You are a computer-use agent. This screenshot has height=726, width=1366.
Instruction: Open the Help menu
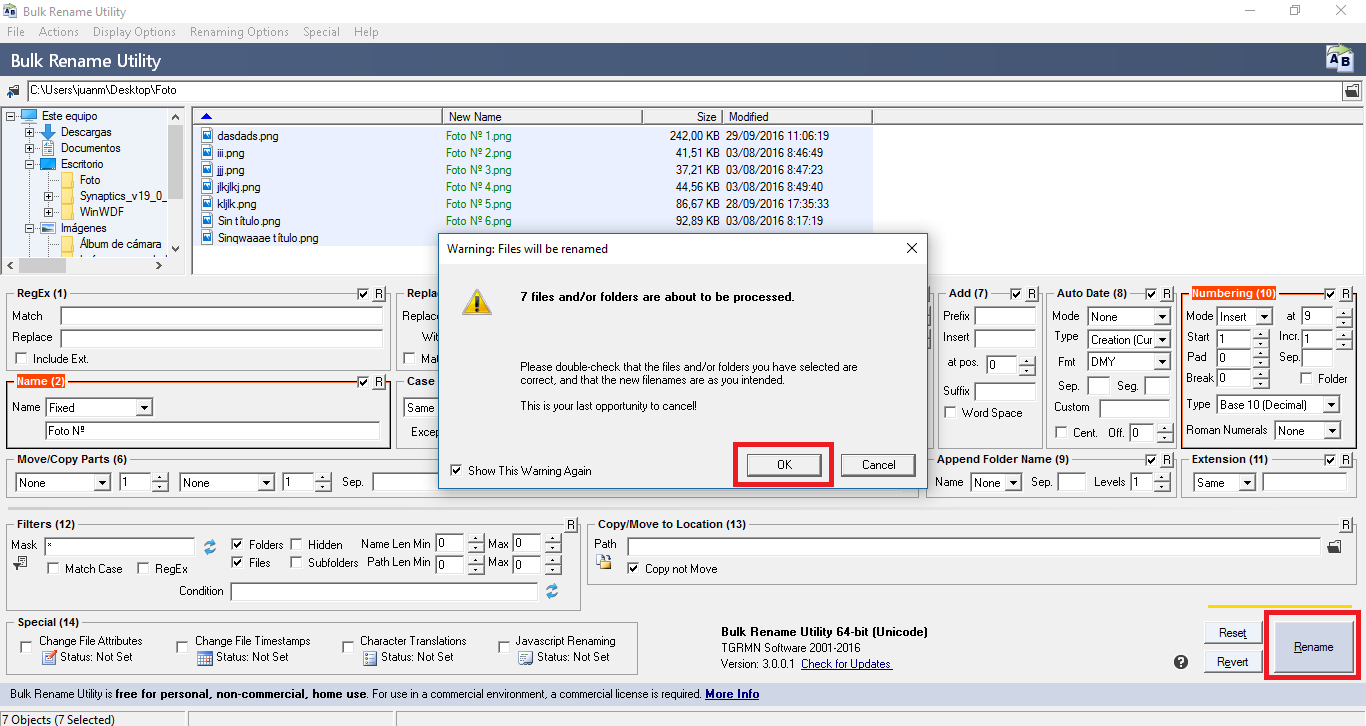pyautogui.click(x=366, y=32)
